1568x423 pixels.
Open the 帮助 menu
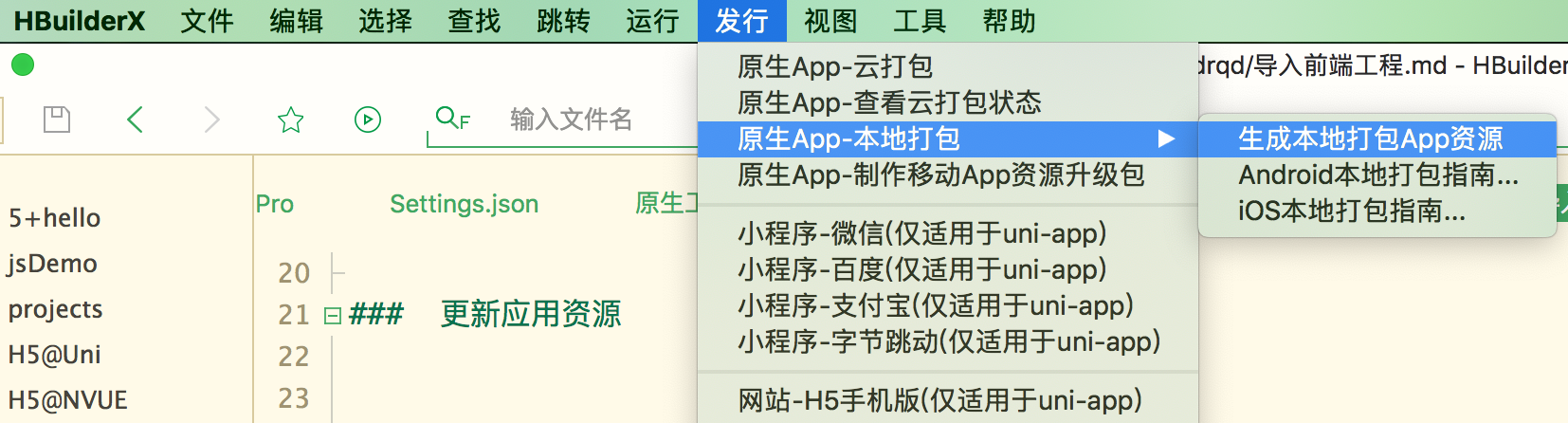1009,21
